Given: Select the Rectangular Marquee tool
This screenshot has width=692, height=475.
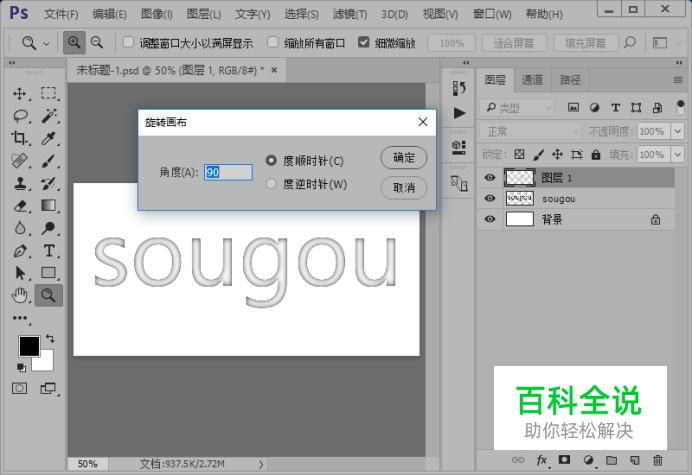Looking at the screenshot, I should click(x=49, y=94).
